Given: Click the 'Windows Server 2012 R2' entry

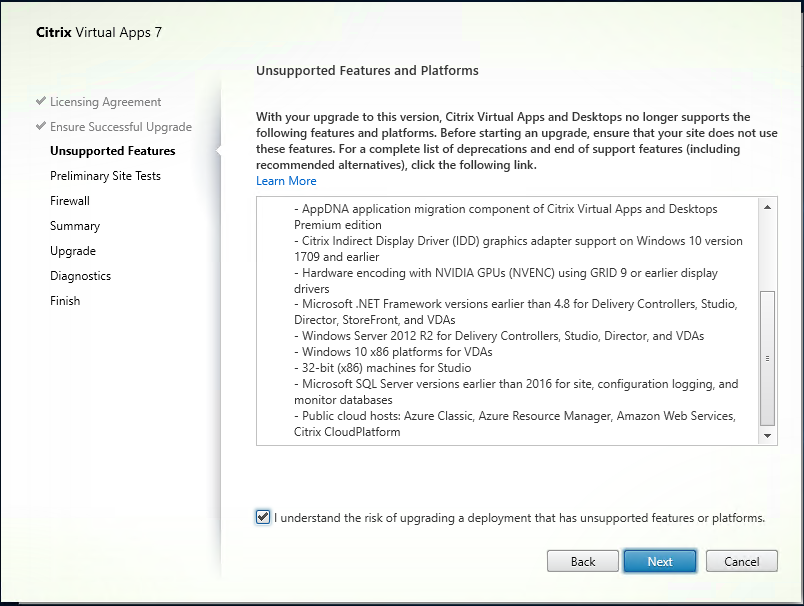Looking at the screenshot, I should [499, 336].
